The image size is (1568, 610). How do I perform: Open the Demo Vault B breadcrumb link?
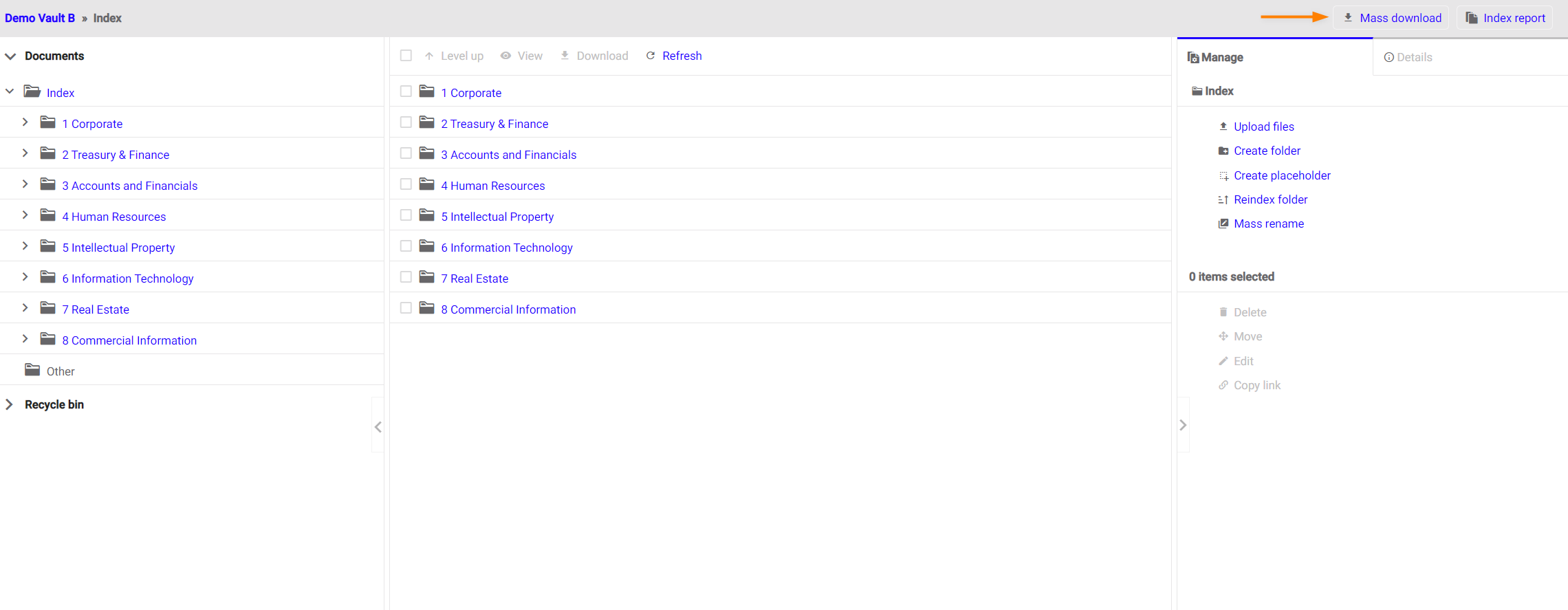click(x=40, y=18)
